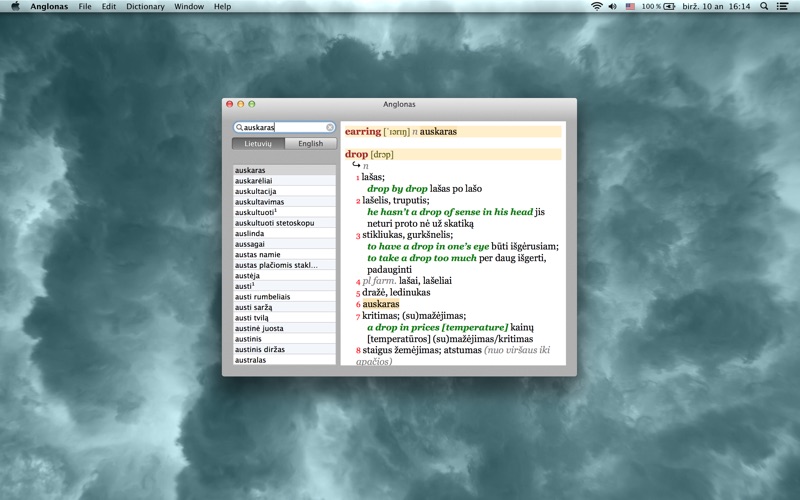Click definition 'stikliukas, gurkšnelis;'

[x=408, y=235]
